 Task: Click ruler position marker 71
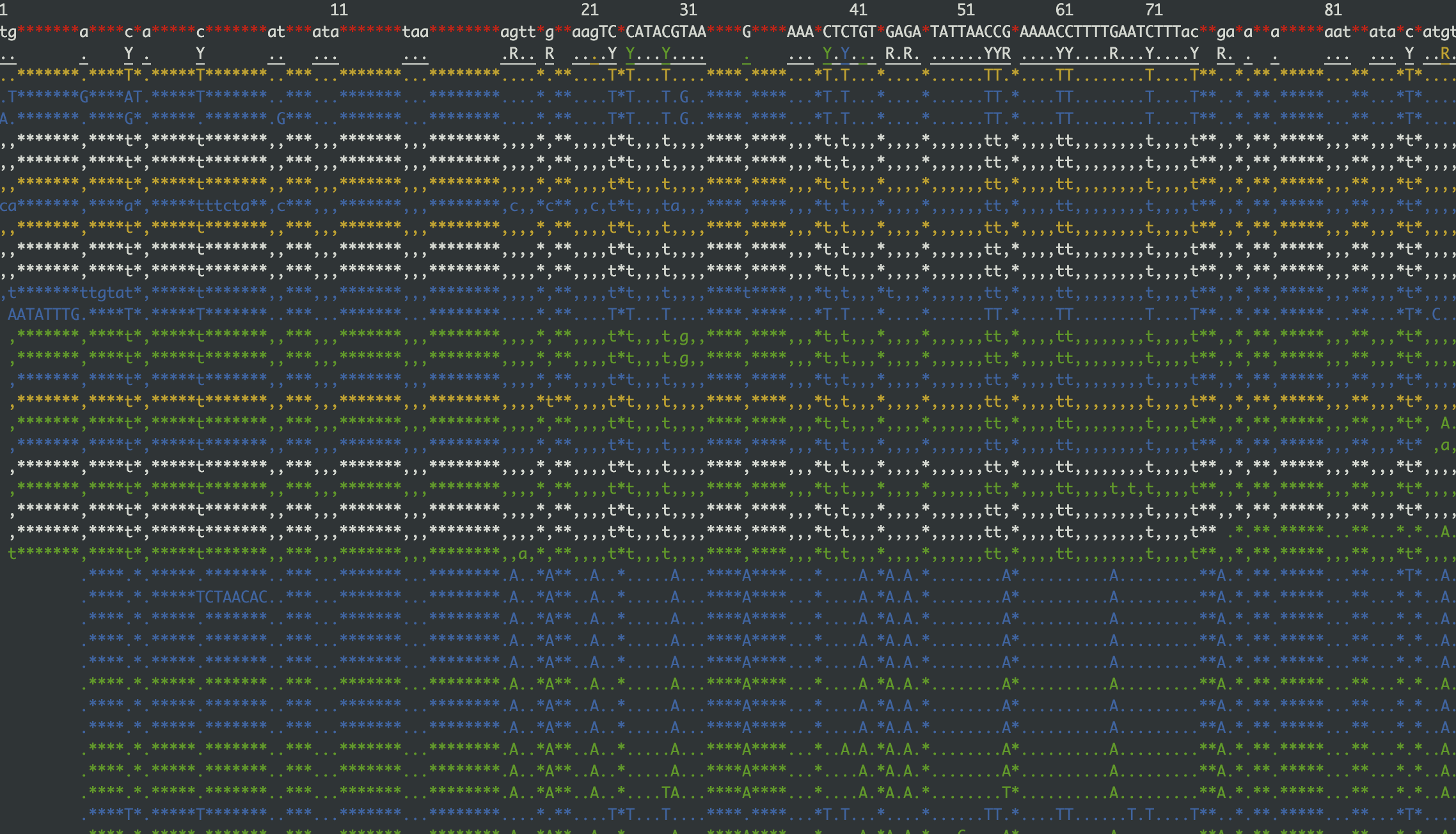click(x=1154, y=10)
